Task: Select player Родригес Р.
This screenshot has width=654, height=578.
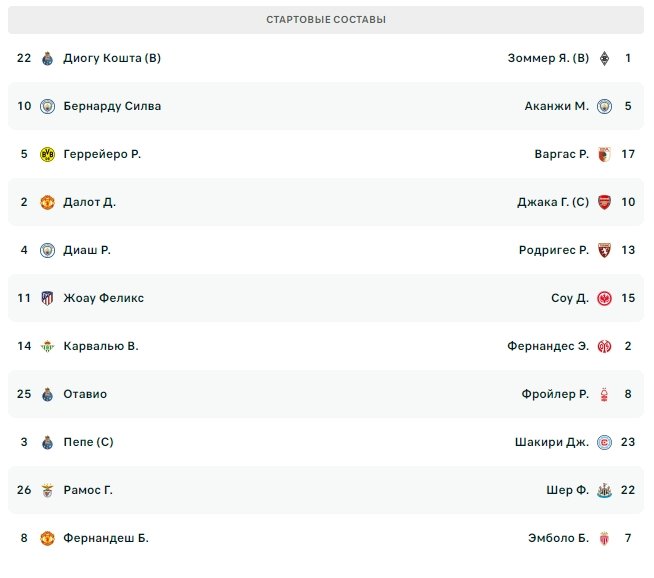Action: click(554, 250)
